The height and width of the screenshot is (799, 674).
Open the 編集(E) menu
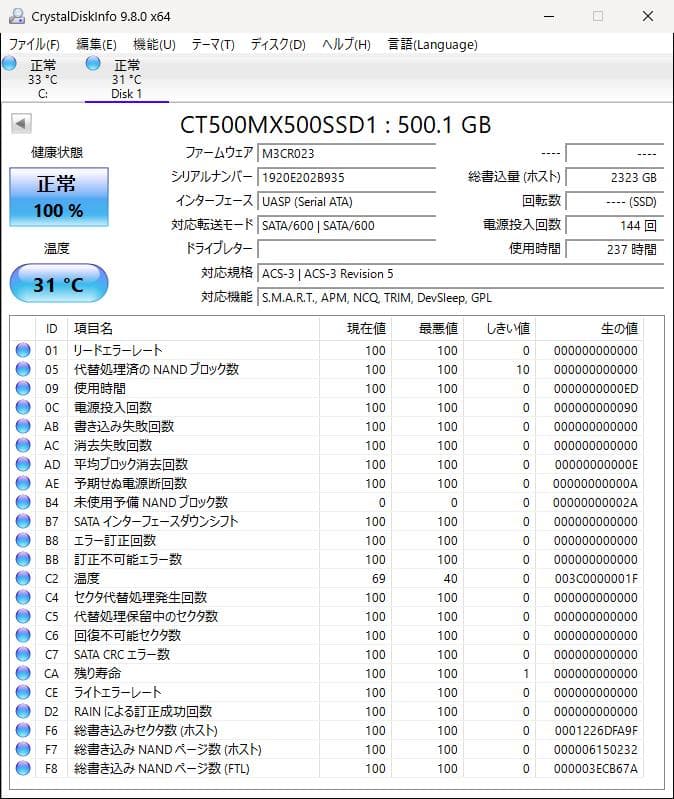(x=96, y=44)
